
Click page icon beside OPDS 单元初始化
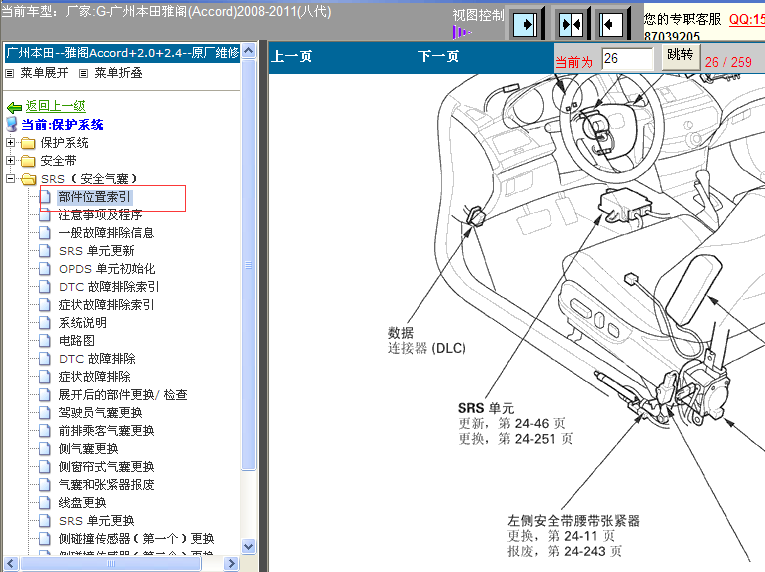45,269
